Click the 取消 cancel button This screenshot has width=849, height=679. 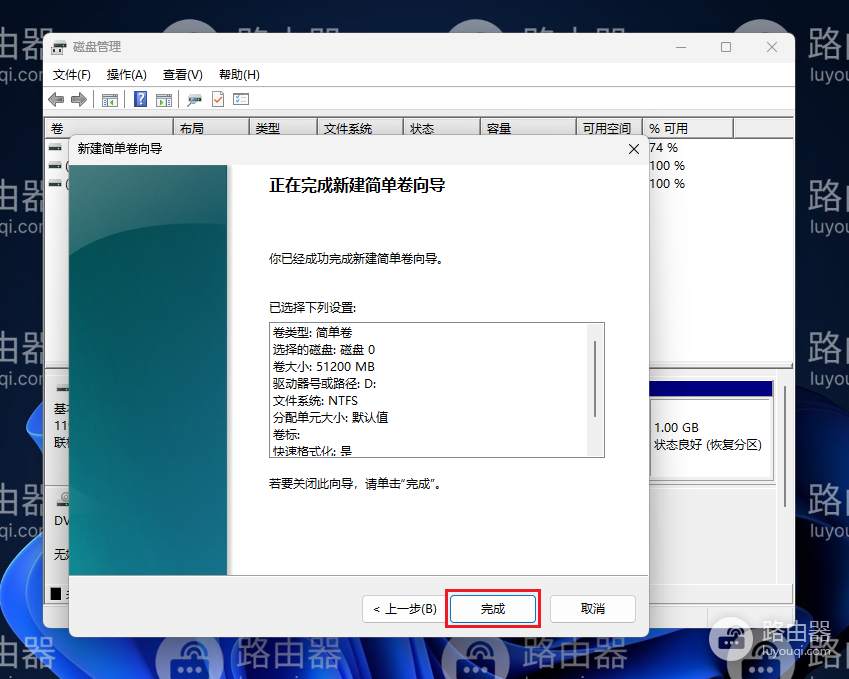click(x=593, y=609)
